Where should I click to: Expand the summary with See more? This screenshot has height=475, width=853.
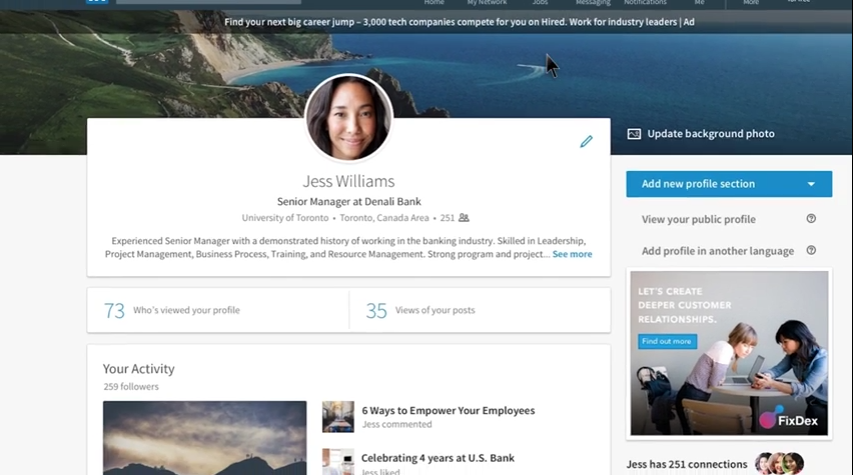[x=572, y=255]
